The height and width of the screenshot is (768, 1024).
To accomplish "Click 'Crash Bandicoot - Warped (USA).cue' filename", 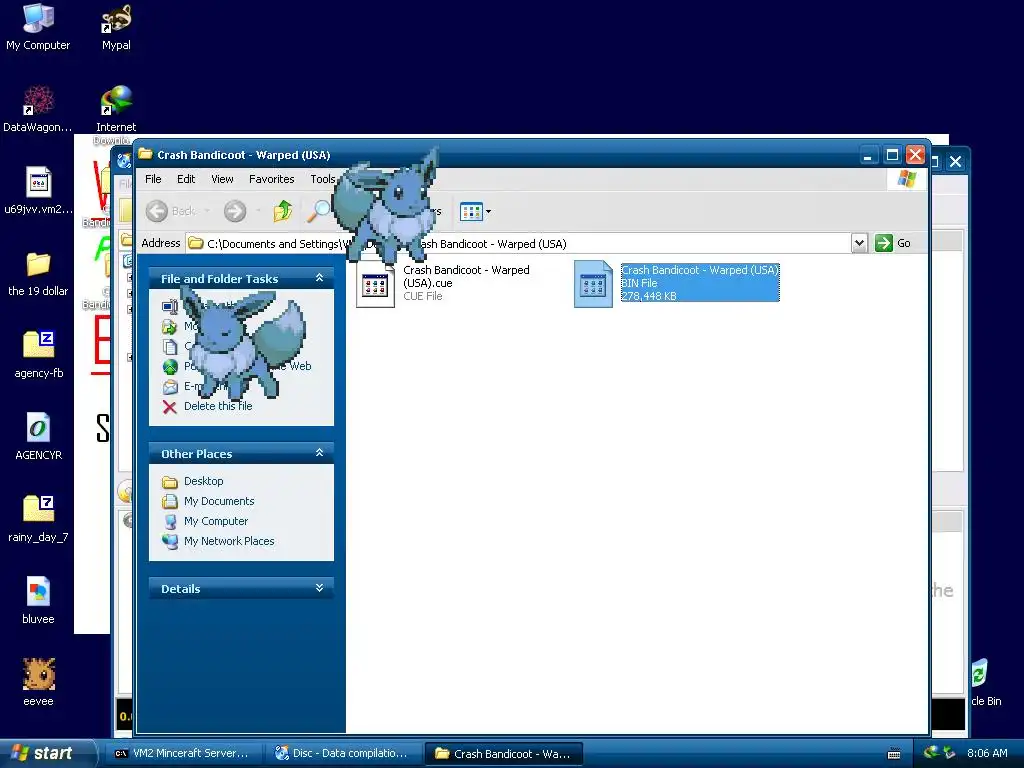I will pos(466,276).
